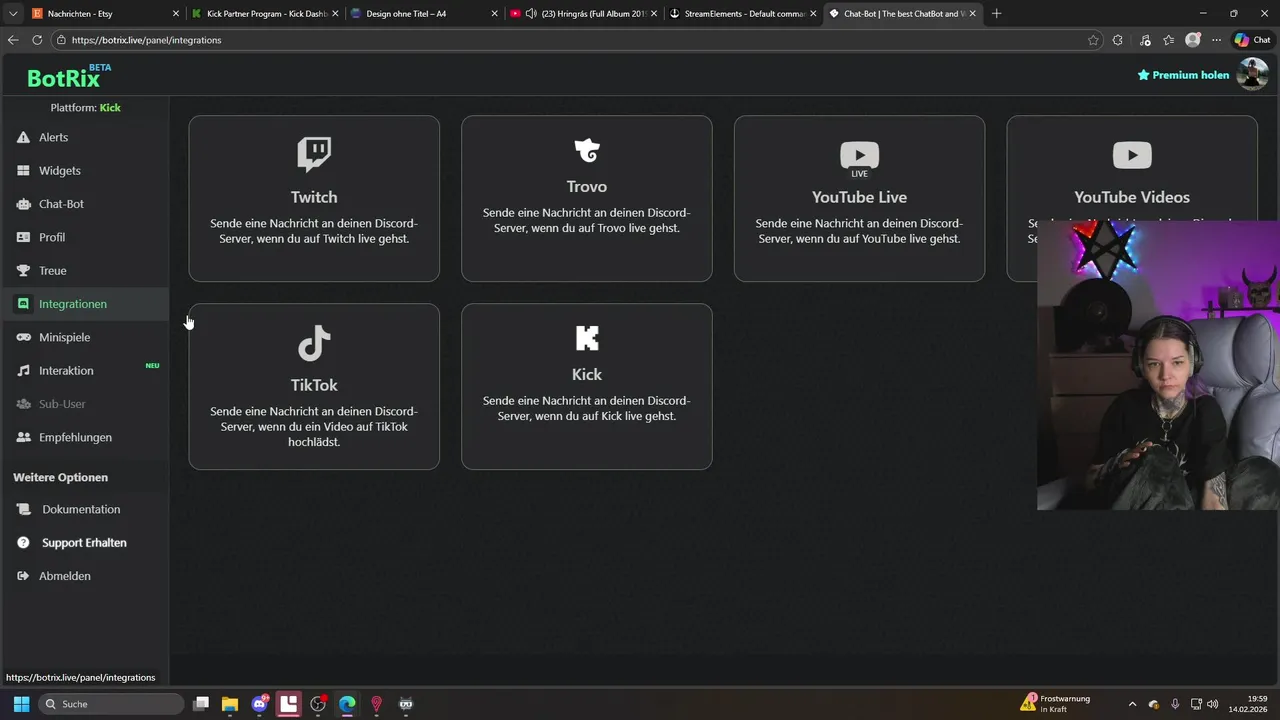1280x720 pixels.
Task: Open the volume control in tray
Action: pos(1212,704)
